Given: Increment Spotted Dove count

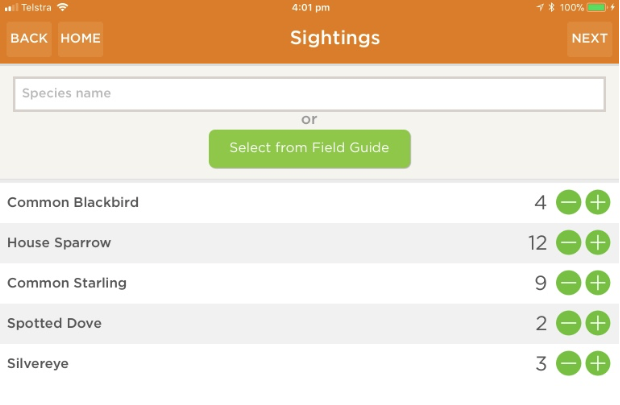Looking at the screenshot, I should tap(597, 323).
